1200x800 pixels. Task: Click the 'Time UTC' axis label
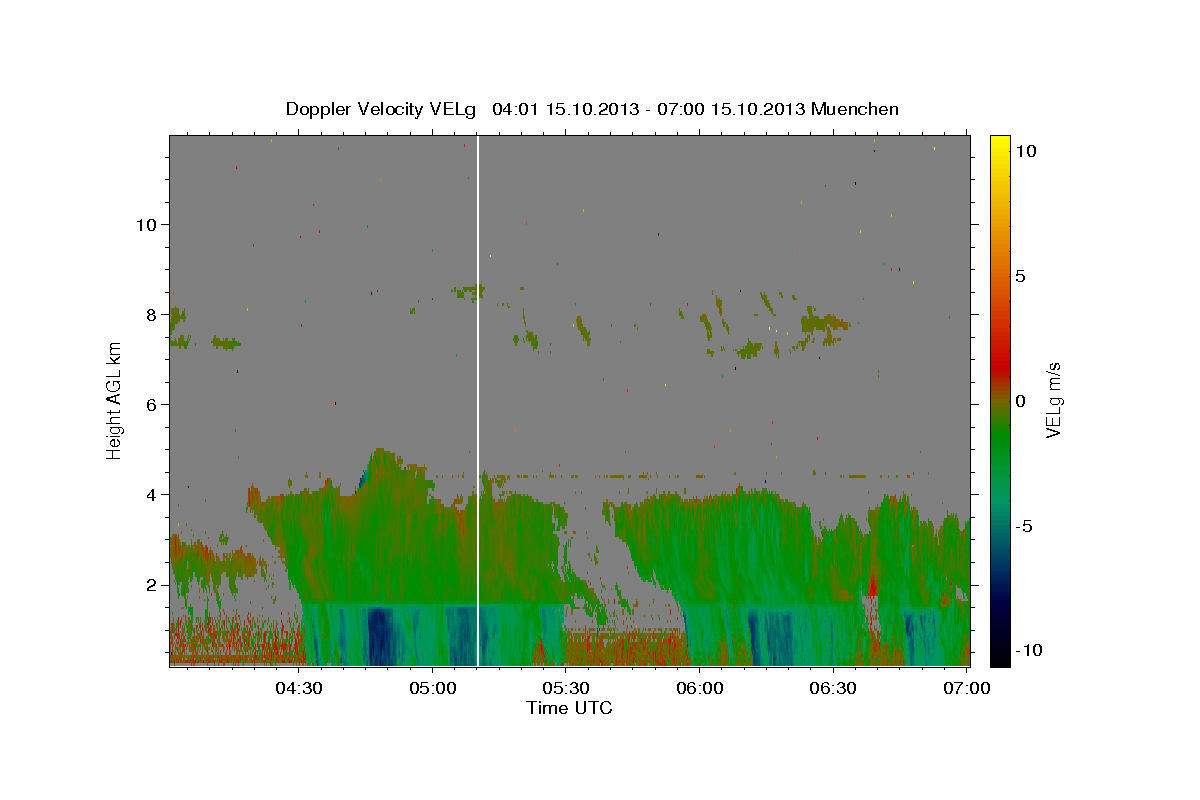pos(569,708)
